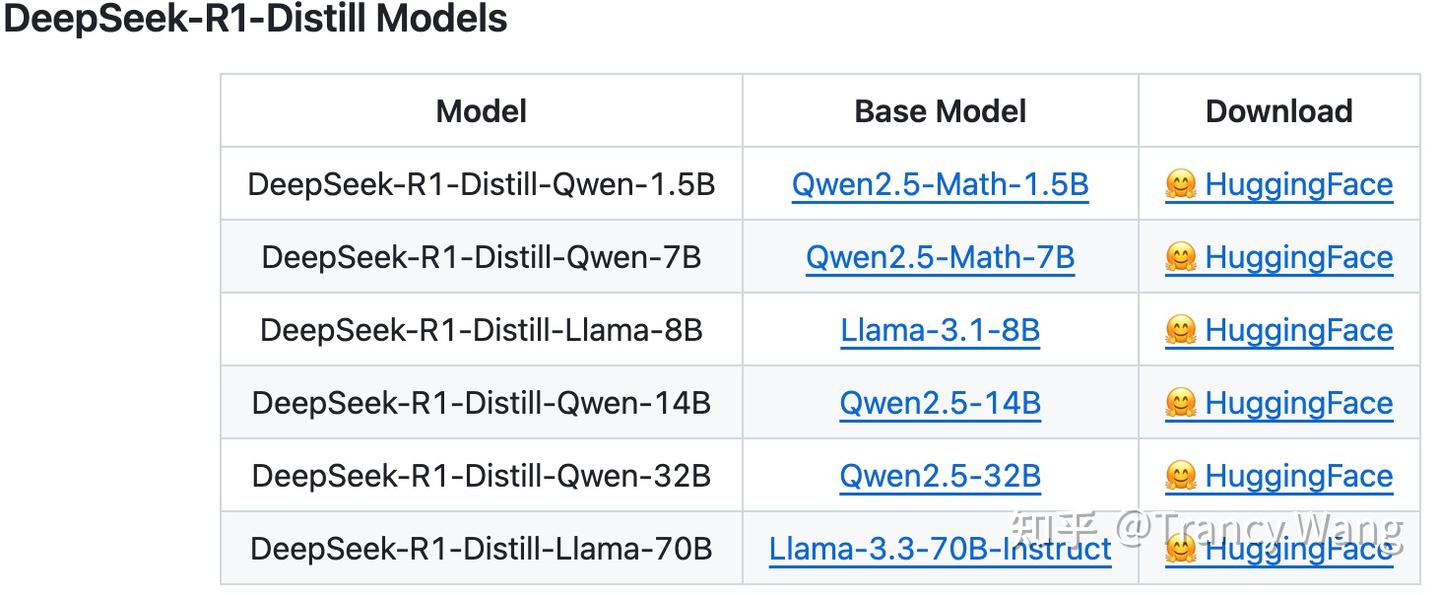The image size is (1440, 595).
Task: Click the Download column header
Action: (1279, 111)
